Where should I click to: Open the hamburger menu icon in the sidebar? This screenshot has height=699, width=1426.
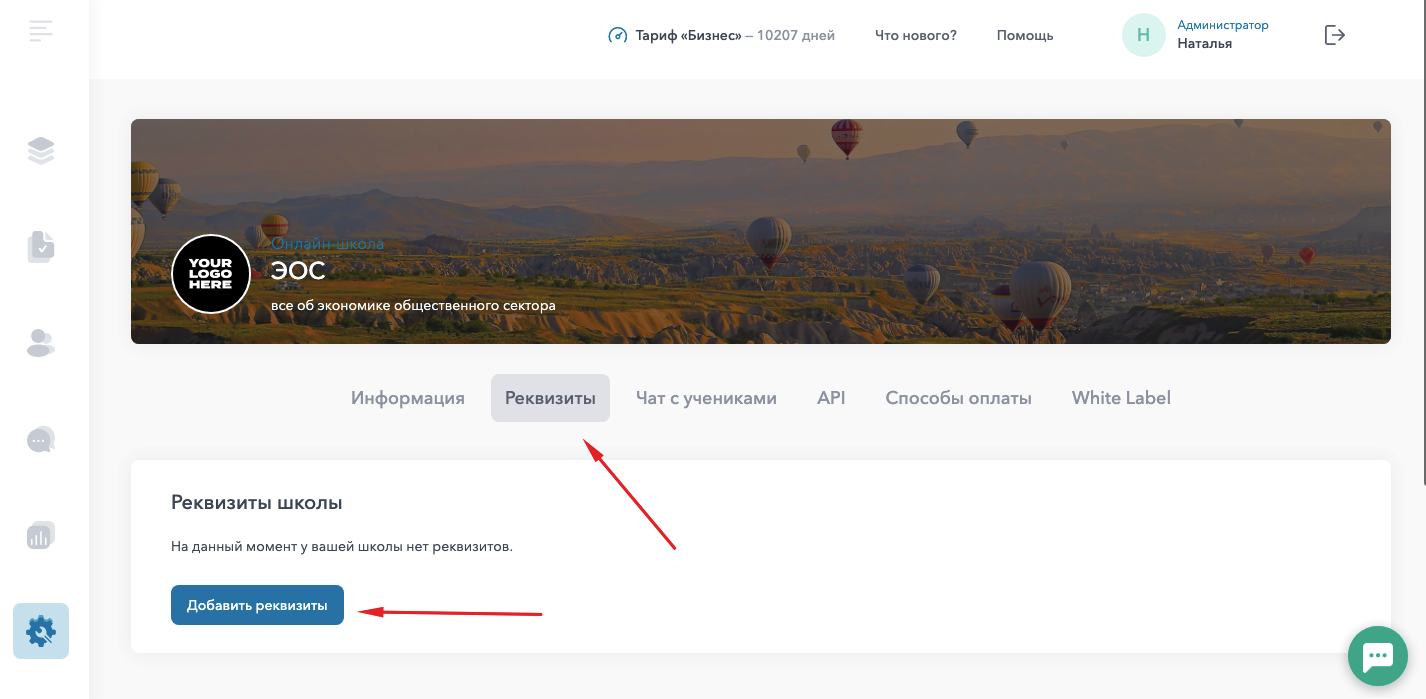(x=41, y=31)
